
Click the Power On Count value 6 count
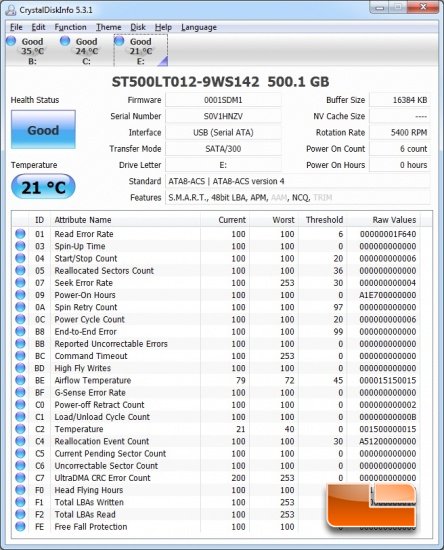[400, 149]
